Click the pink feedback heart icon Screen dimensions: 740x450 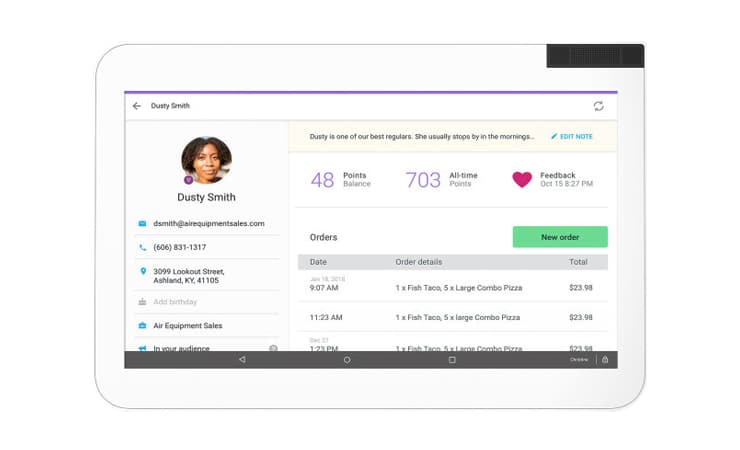coord(522,180)
